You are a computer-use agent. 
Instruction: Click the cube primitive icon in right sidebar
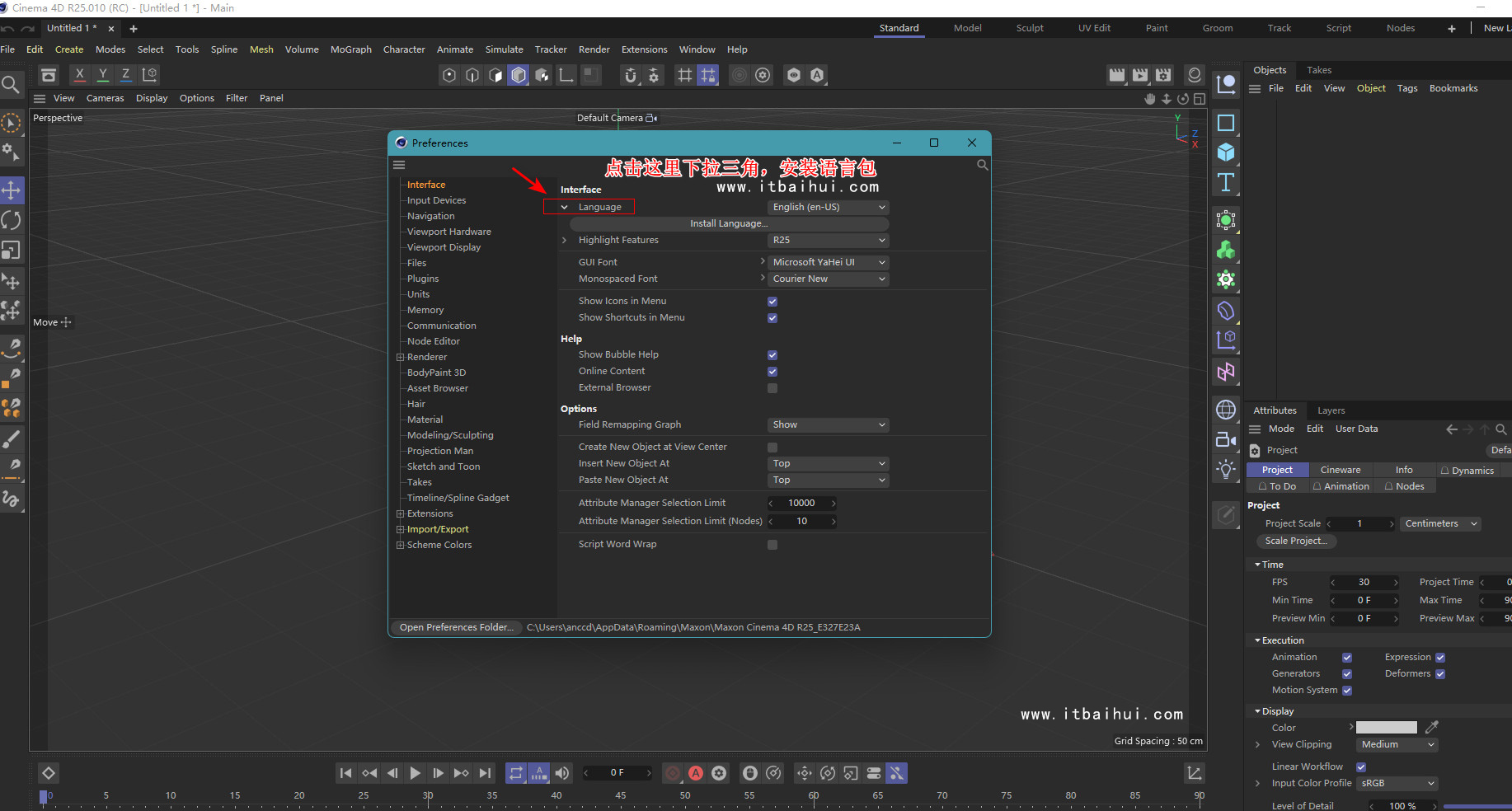pyautogui.click(x=1226, y=152)
